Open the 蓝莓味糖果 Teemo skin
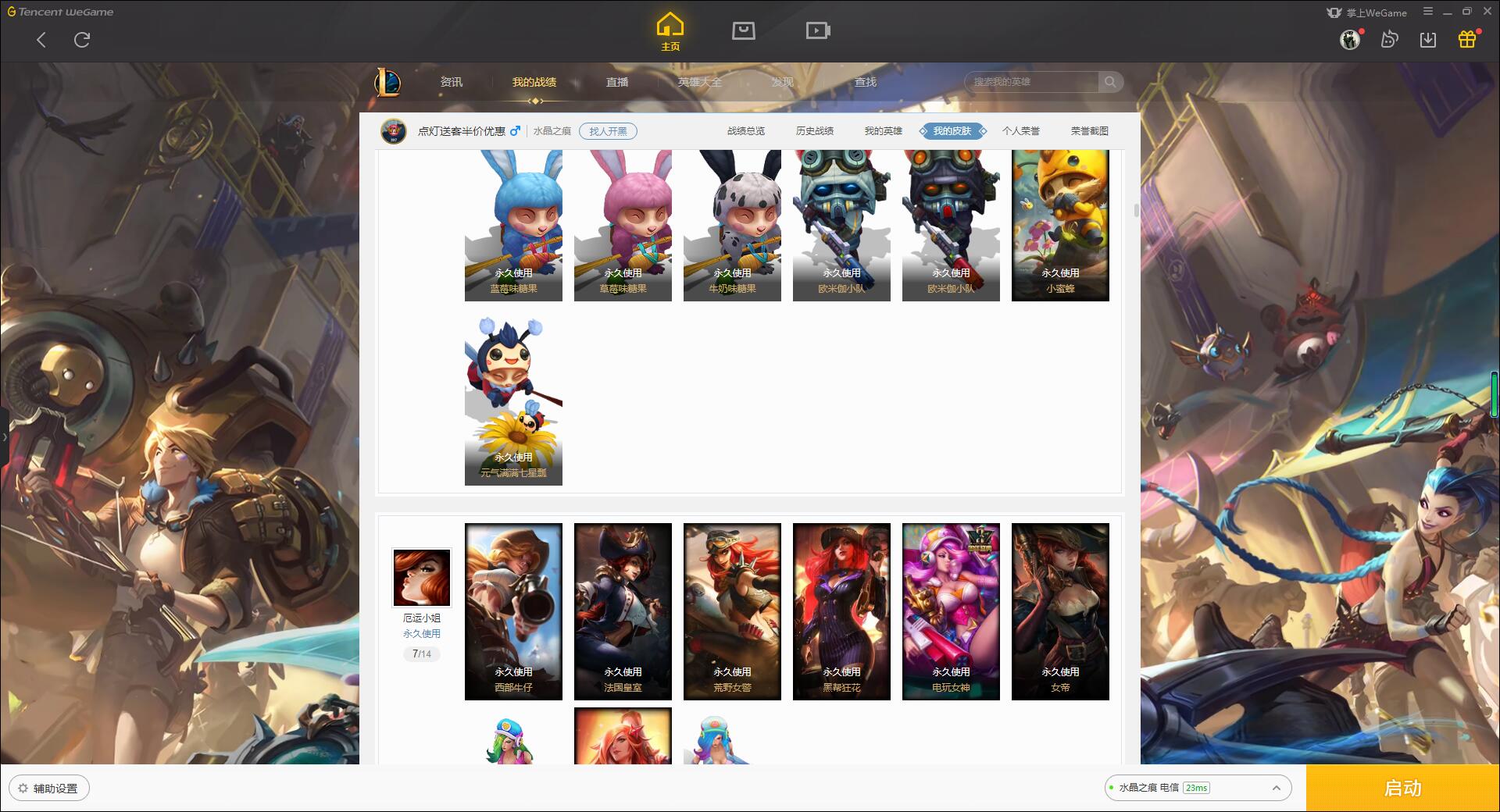The height and width of the screenshot is (812, 1500). (513, 226)
